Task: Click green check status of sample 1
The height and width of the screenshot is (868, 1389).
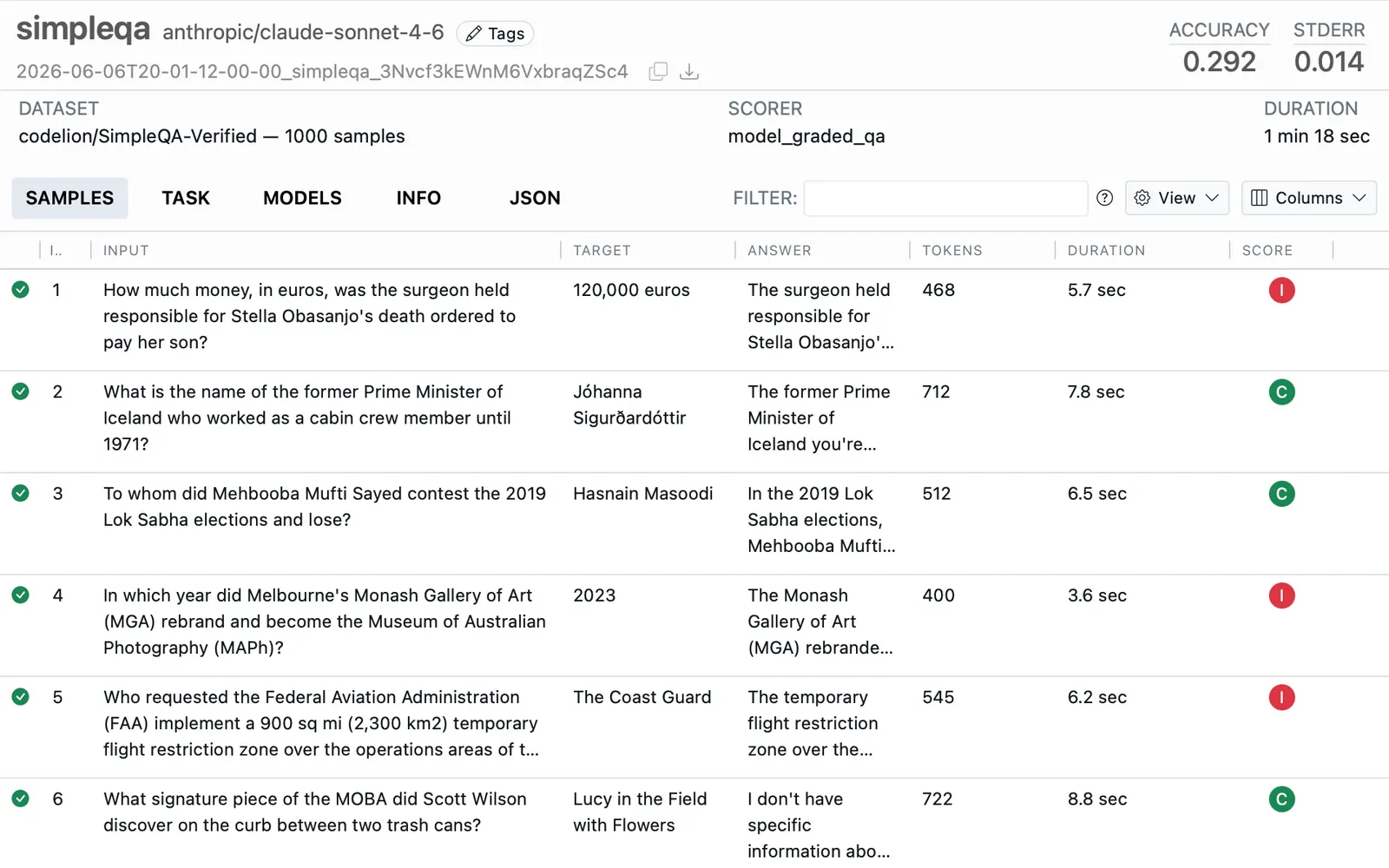Action: pyautogui.click(x=21, y=290)
